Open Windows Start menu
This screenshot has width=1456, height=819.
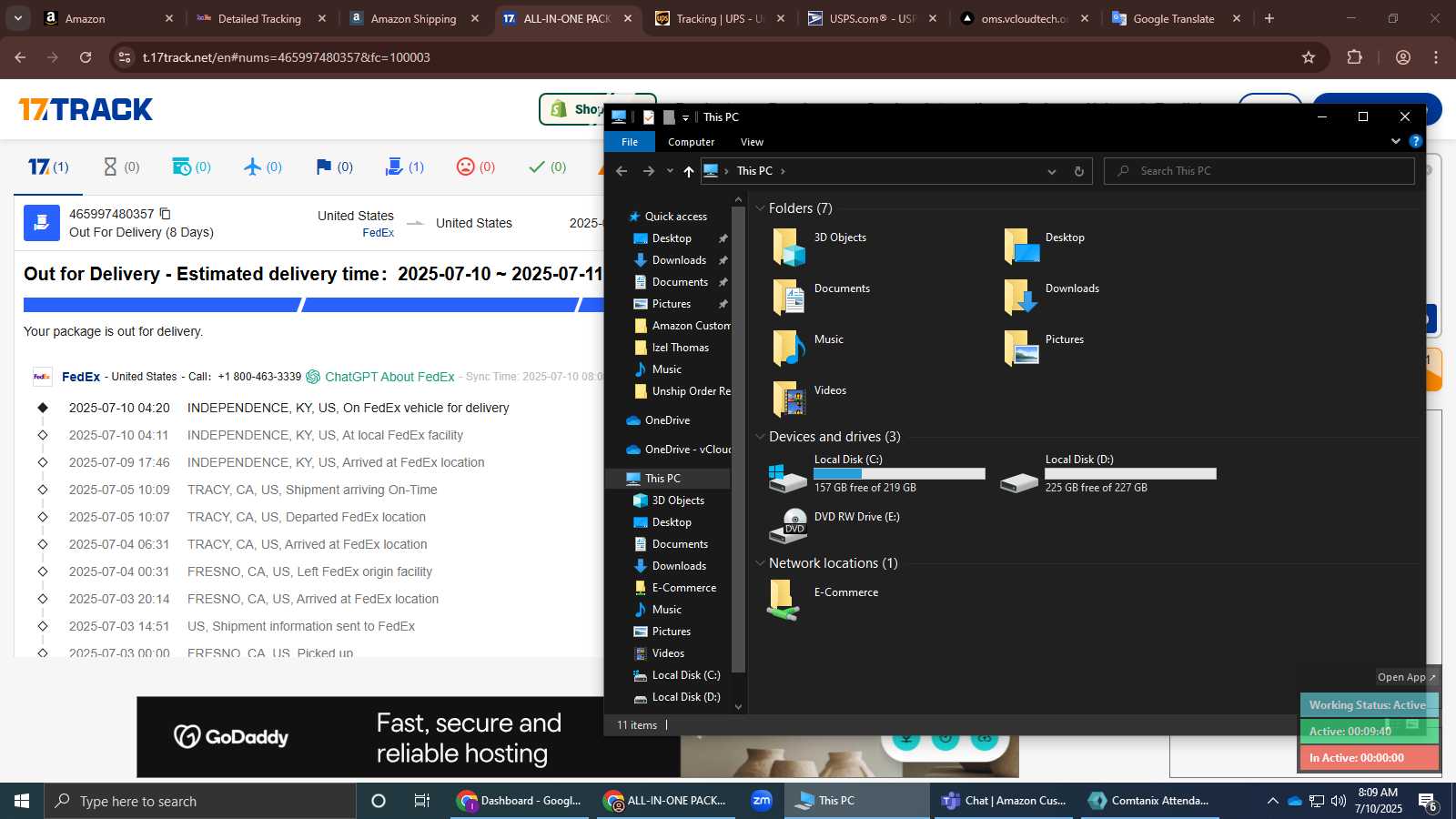click(22, 801)
